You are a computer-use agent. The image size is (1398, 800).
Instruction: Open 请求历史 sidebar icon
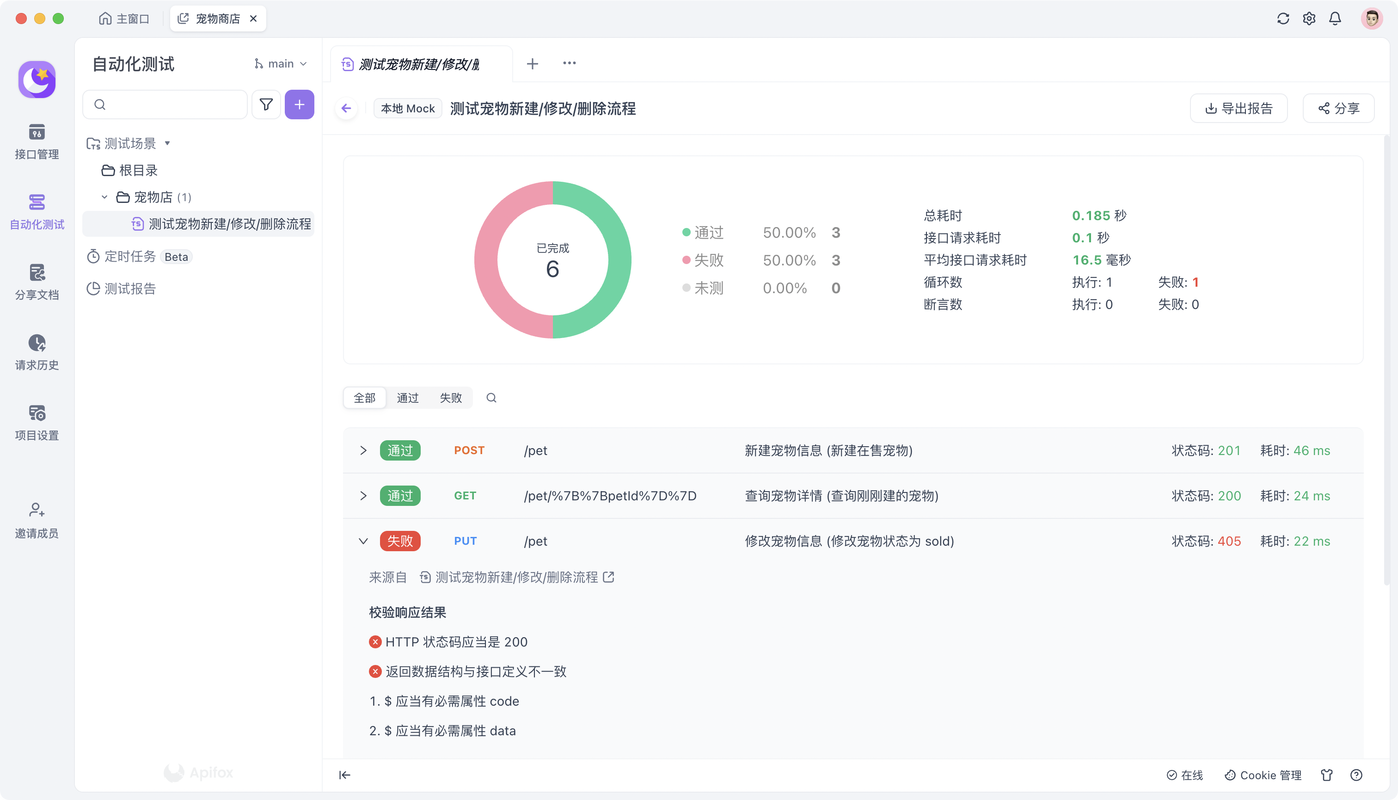pos(37,352)
